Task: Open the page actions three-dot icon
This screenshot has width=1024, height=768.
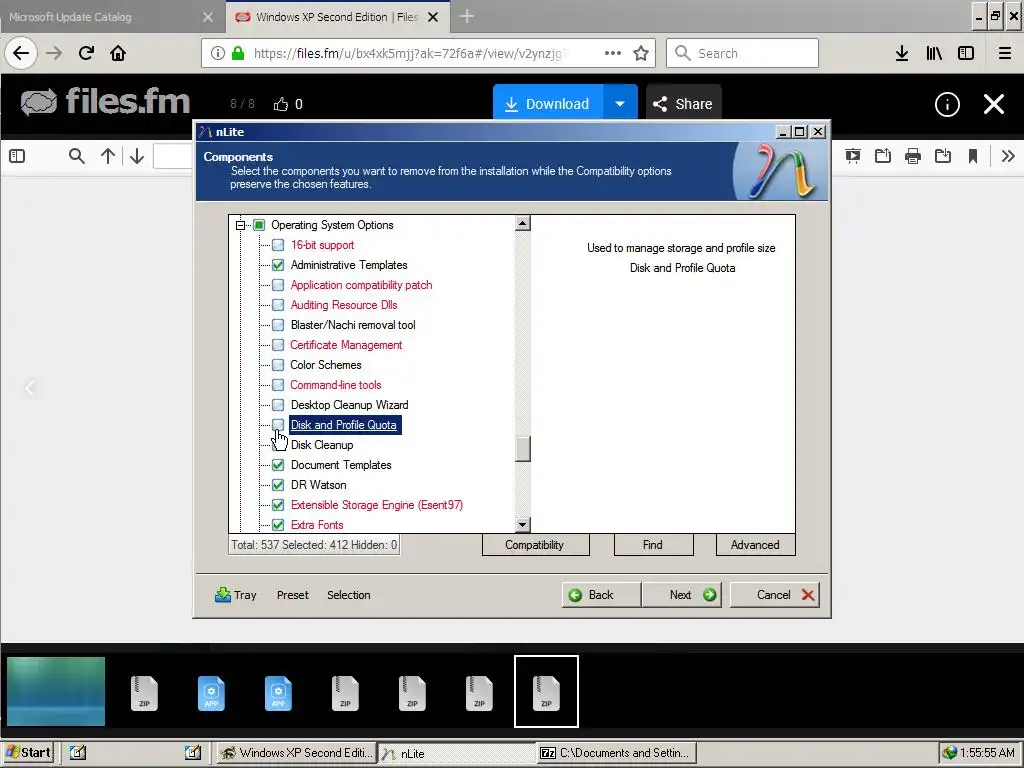Action: coord(613,53)
